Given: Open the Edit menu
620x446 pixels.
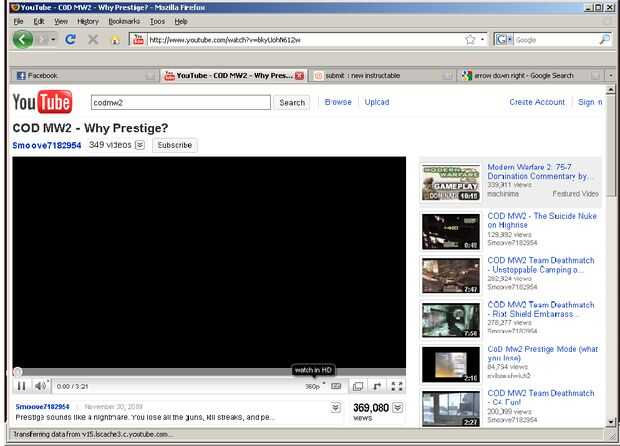Looking at the screenshot, I should (x=39, y=21).
